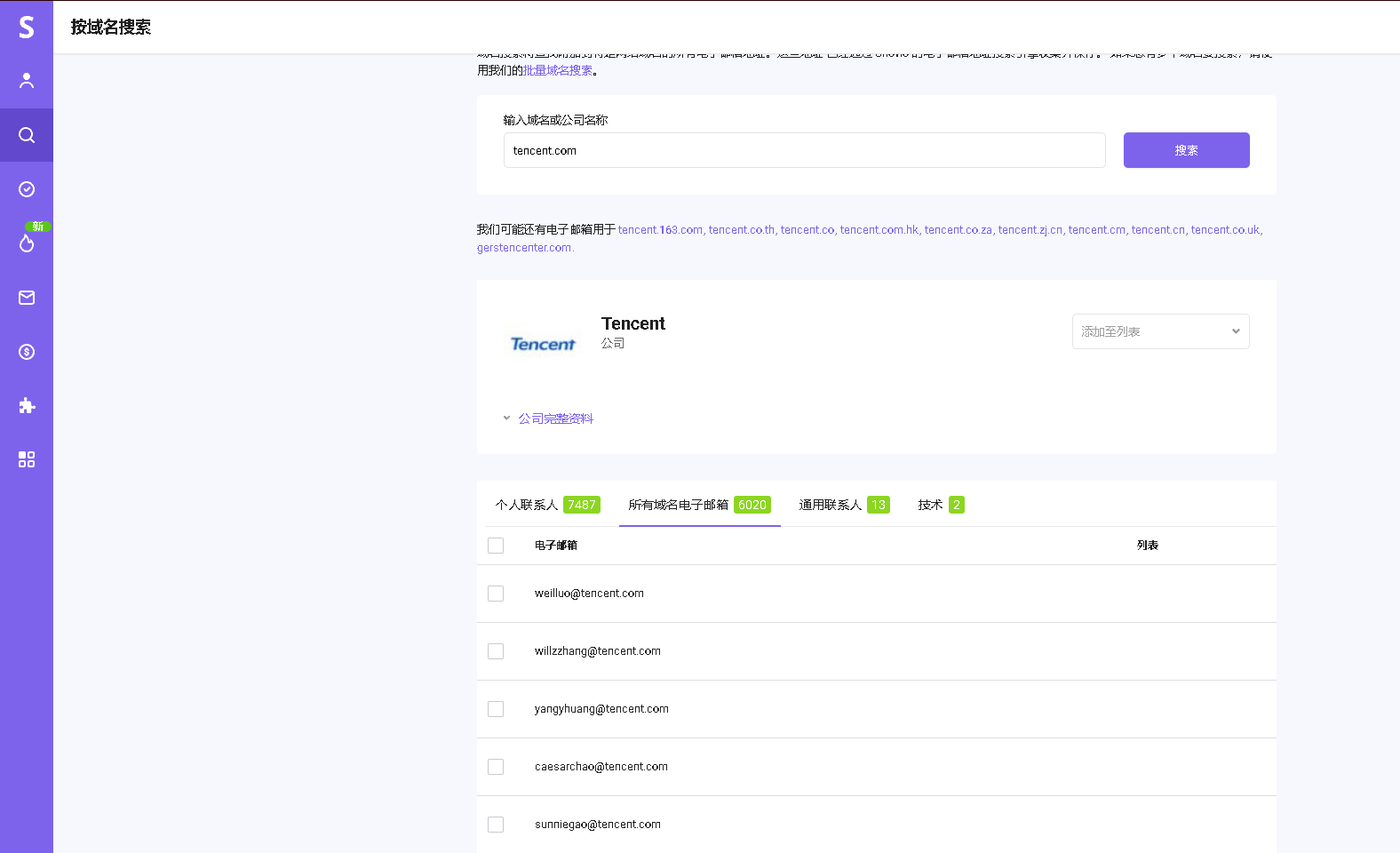Open the gerstencenter.com domain link
1400x853 pixels.
pyautogui.click(x=524, y=248)
